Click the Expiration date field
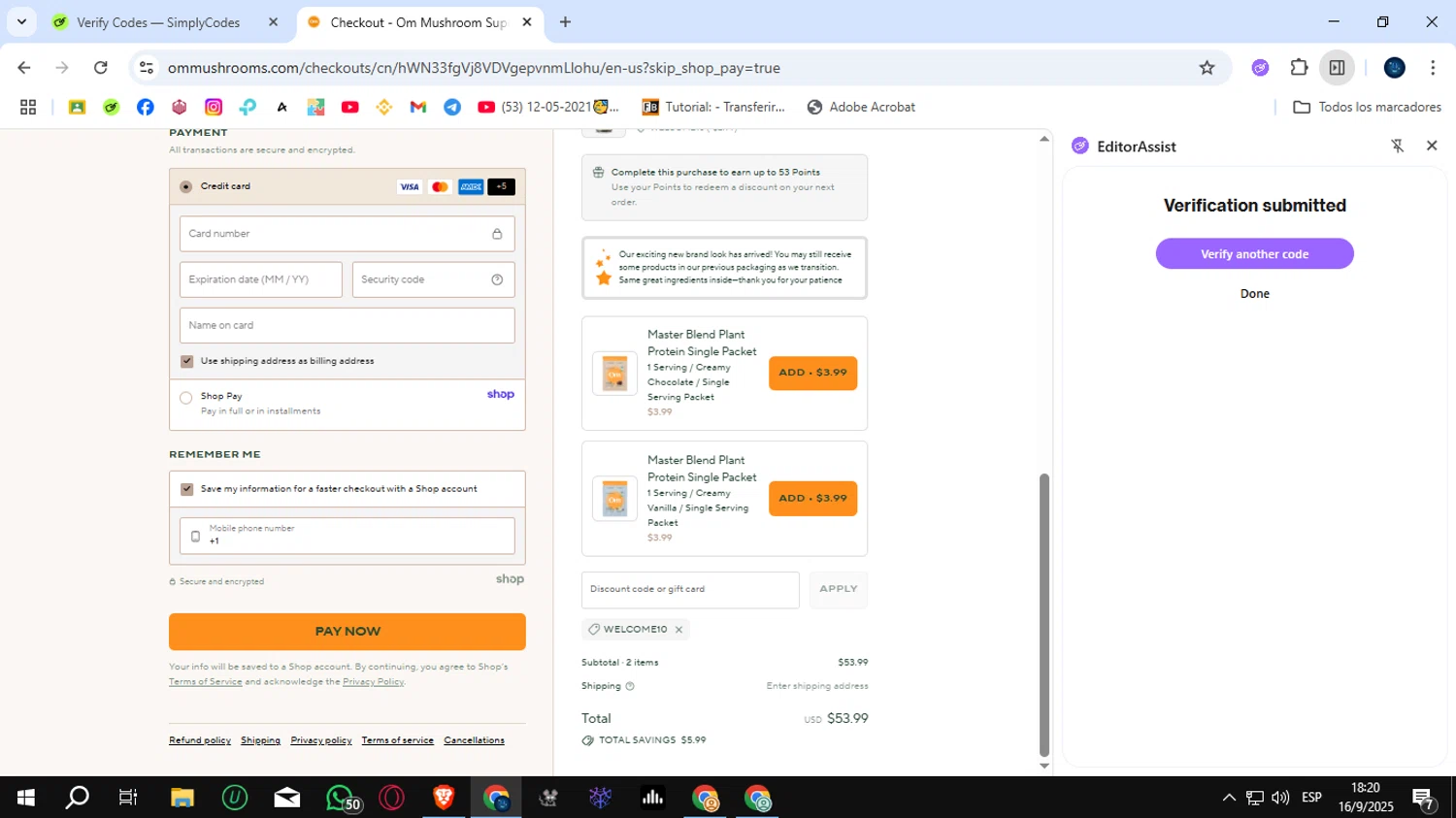Screen dimensions: 1456x818 pos(260,279)
